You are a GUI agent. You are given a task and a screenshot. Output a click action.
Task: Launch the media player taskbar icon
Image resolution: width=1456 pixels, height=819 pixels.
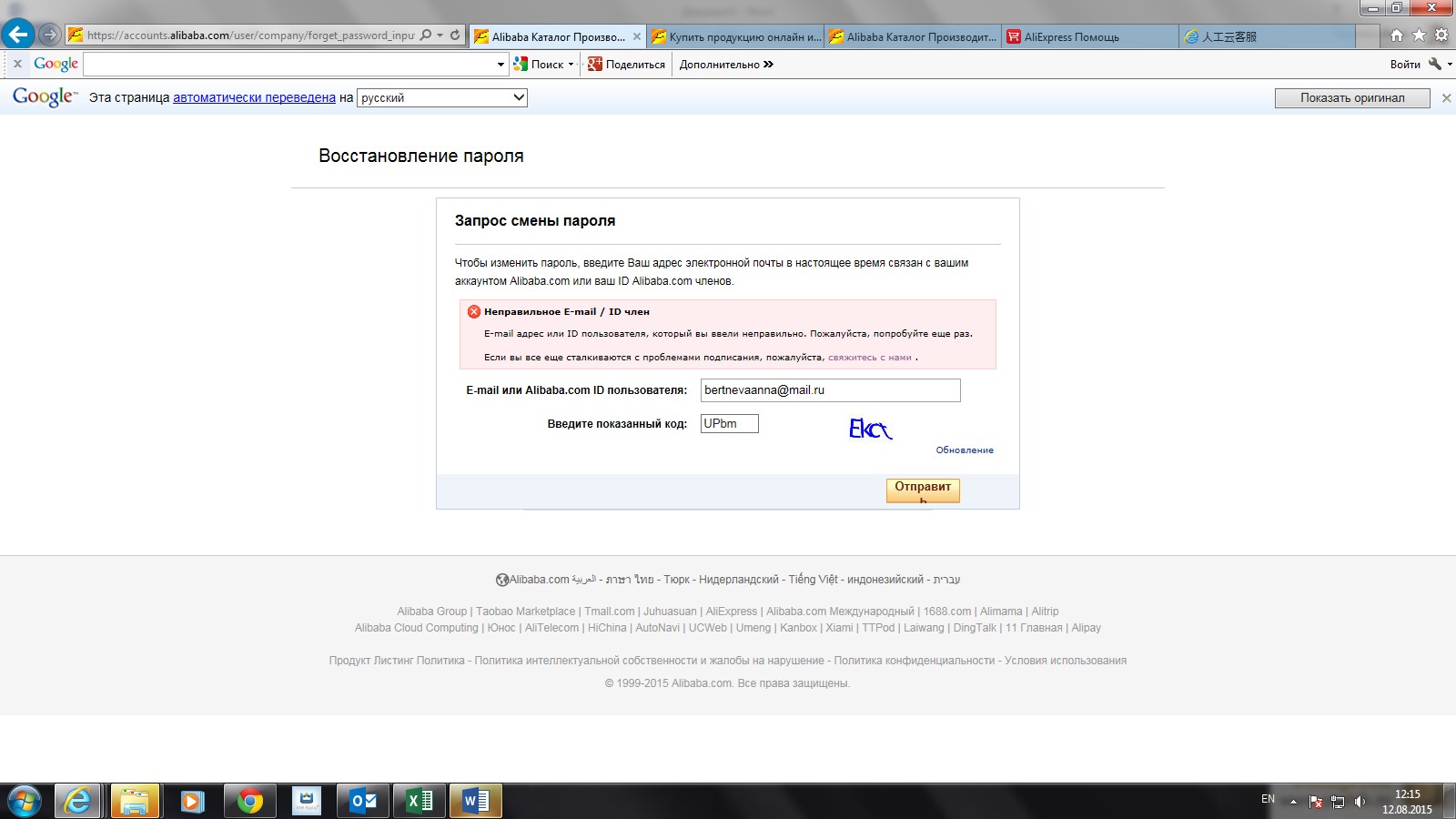click(x=191, y=802)
